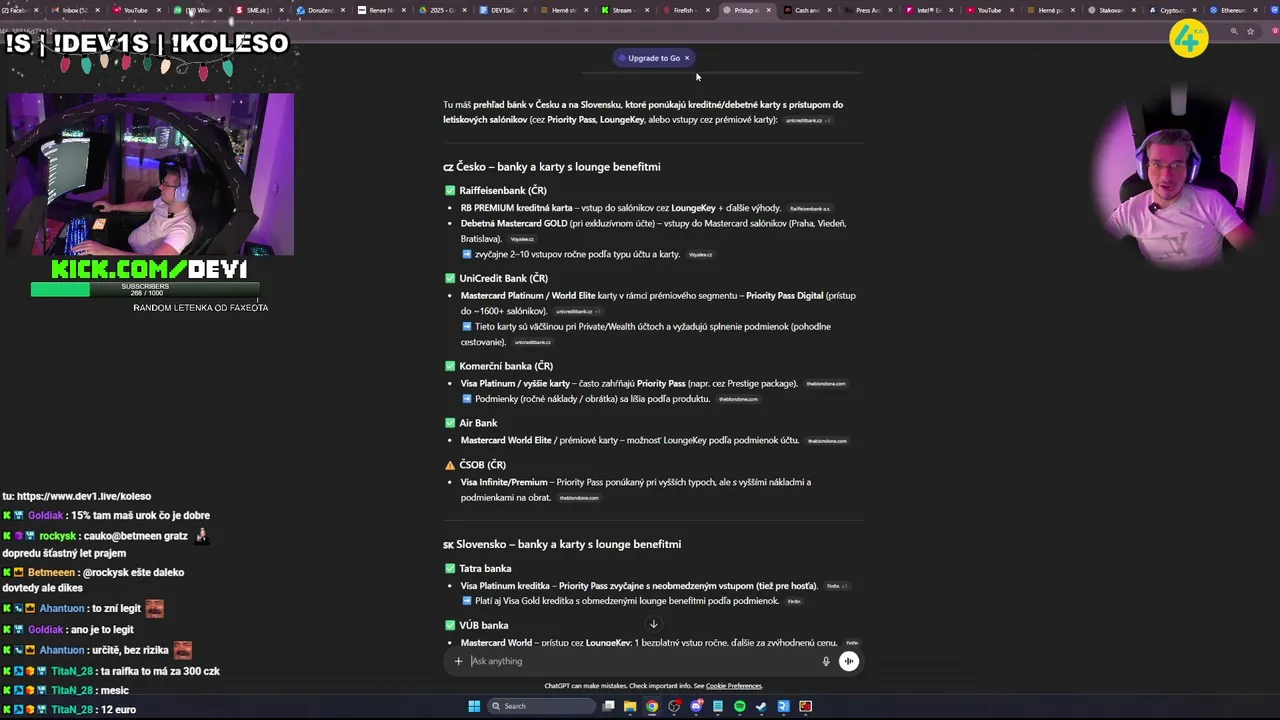The height and width of the screenshot is (720, 1280).
Task: Jump to latest reply with the down-arrow button
Action: coord(653,624)
